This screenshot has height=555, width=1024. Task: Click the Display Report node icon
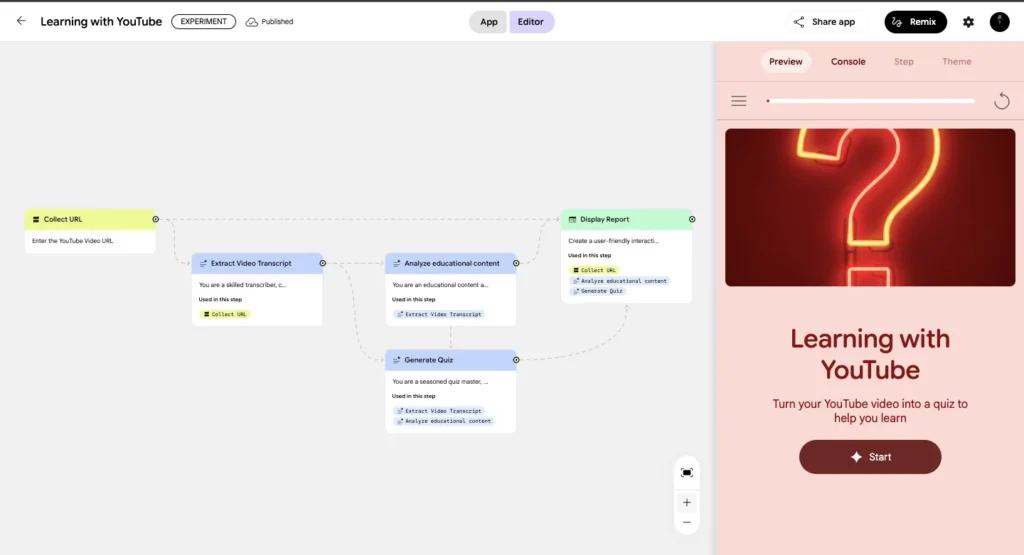(572, 219)
